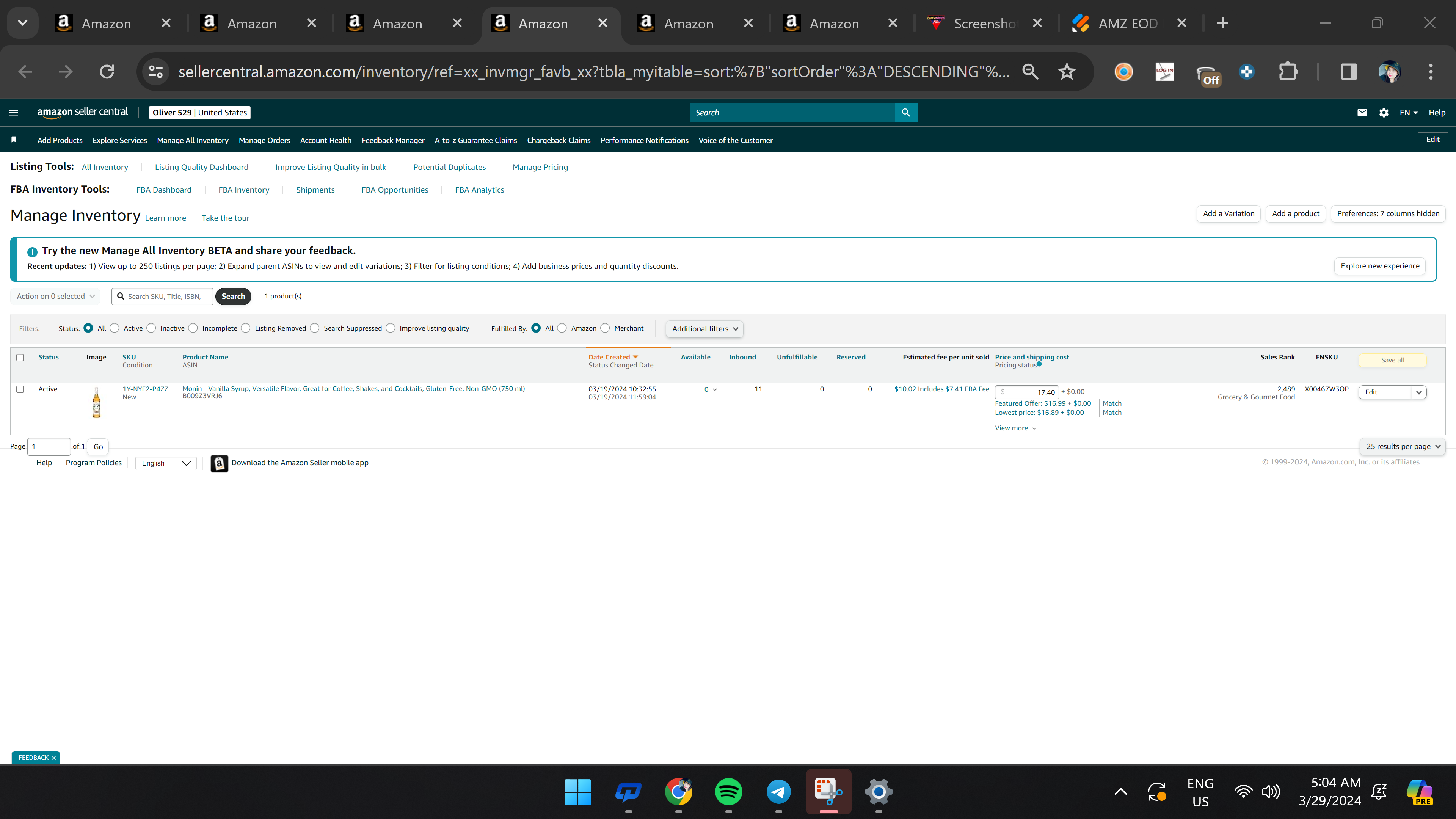Toggle the browser side panel icon
Viewport: 1456px width, 819px height.
pyautogui.click(x=1349, y=72)
